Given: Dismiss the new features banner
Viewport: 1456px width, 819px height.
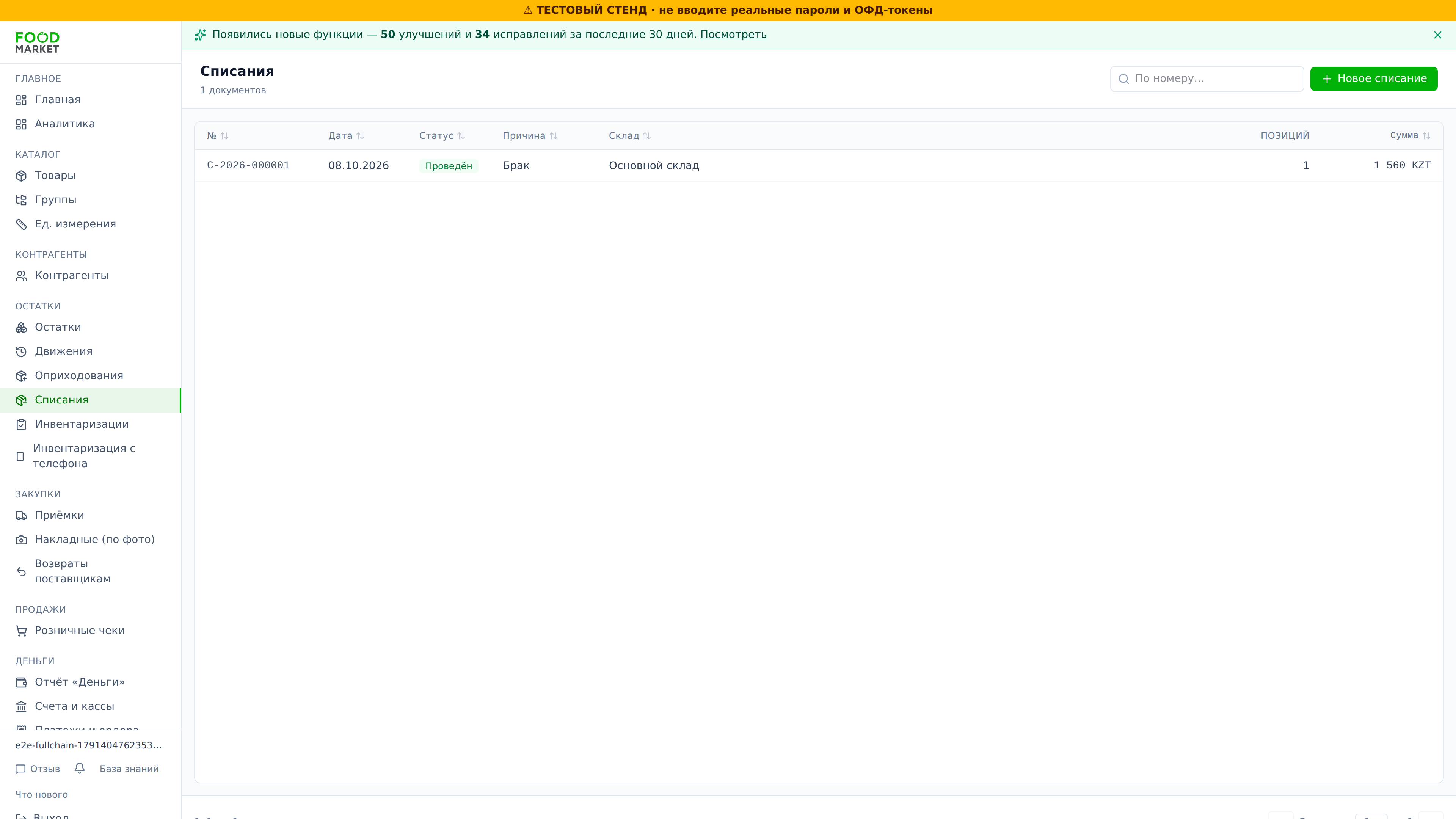Looking at the screenshot, I should point(1437,35).
